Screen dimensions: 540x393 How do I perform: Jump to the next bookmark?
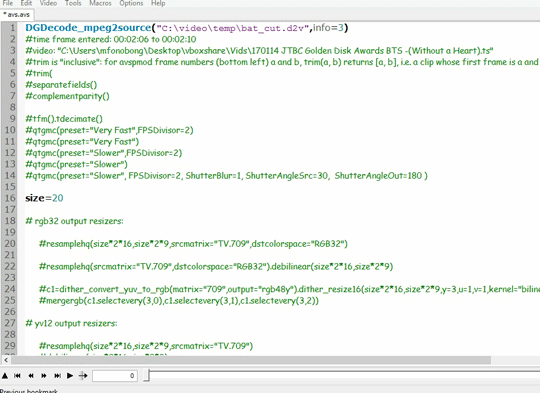pos(57,375)
